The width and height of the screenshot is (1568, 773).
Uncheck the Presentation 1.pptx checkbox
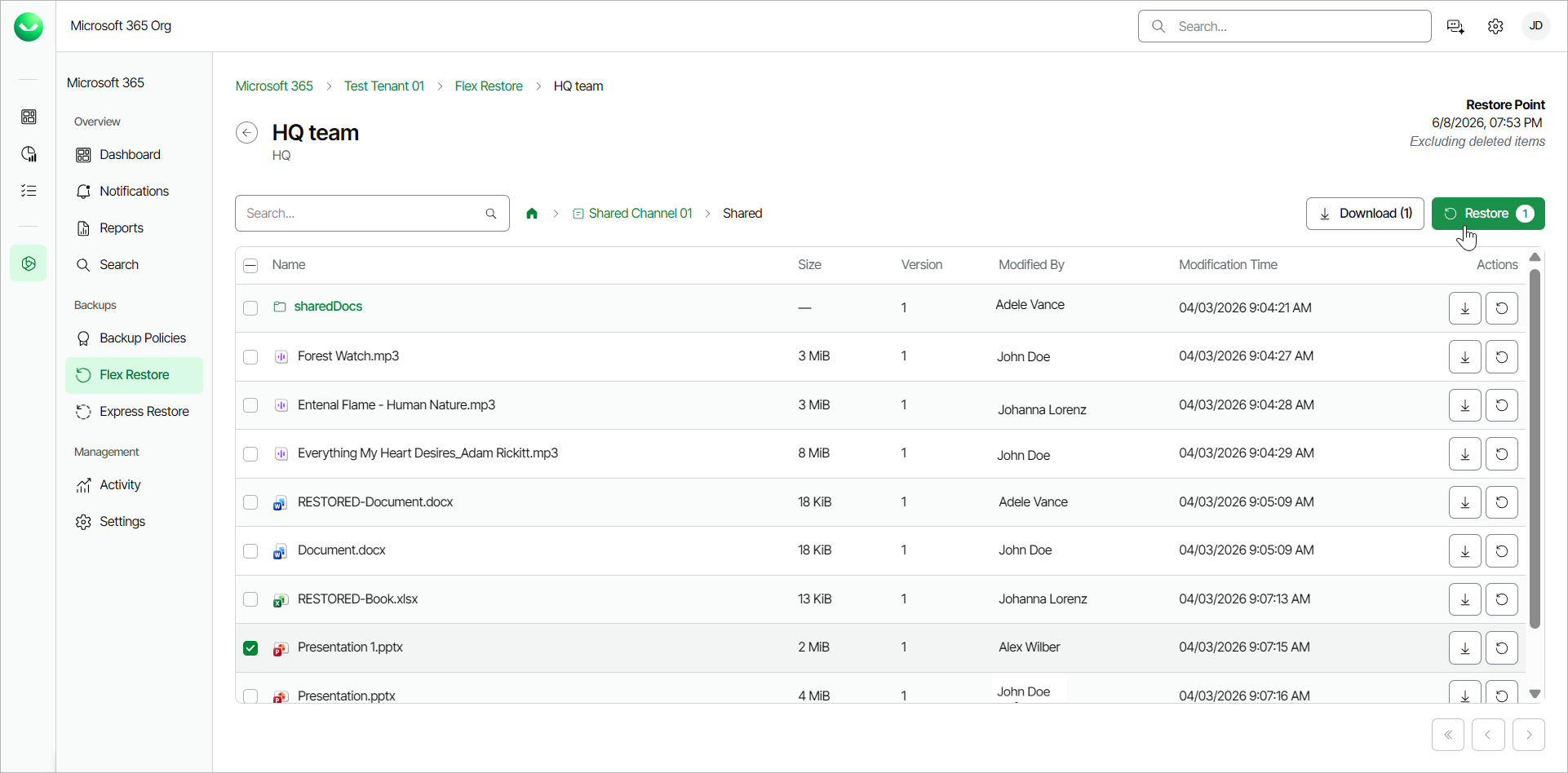(x=250, y=648)
